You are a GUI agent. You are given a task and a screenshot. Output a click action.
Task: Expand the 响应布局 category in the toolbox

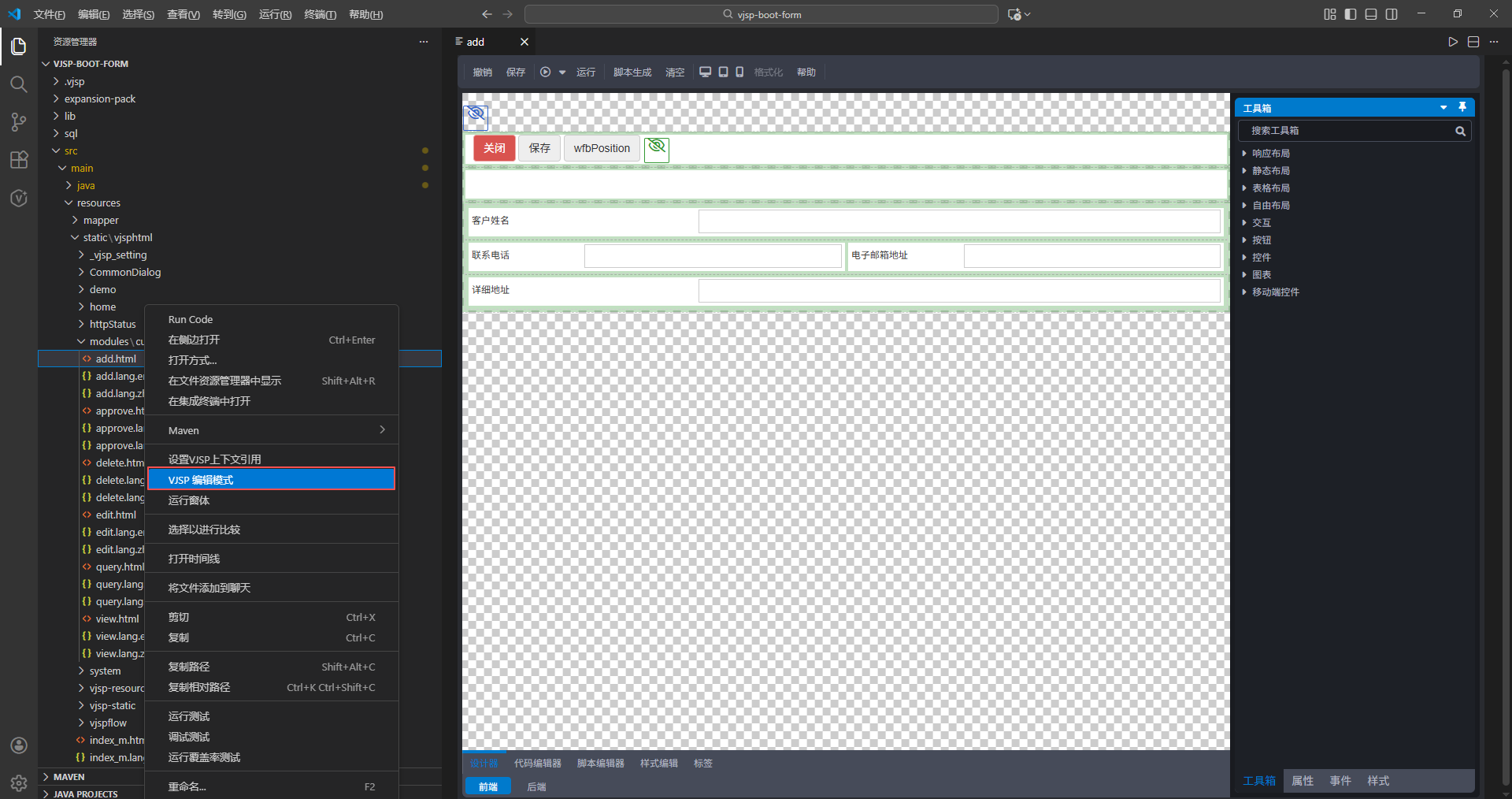coord(1270,153)
